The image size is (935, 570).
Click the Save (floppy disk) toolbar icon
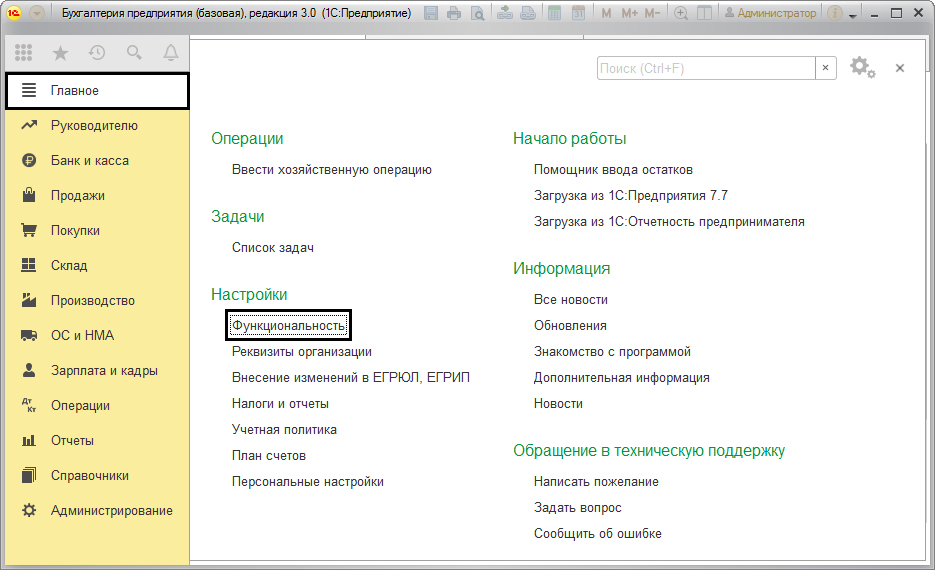click(431, 13)
